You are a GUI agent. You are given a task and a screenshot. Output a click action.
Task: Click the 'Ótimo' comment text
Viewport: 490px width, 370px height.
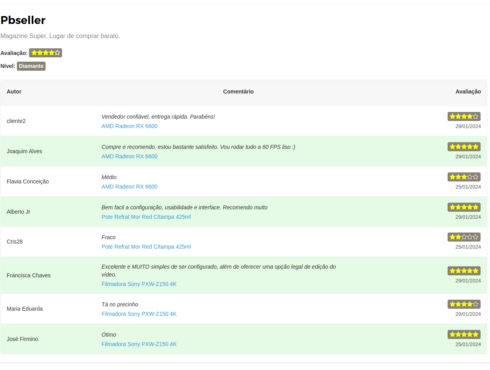pos(109,335)
